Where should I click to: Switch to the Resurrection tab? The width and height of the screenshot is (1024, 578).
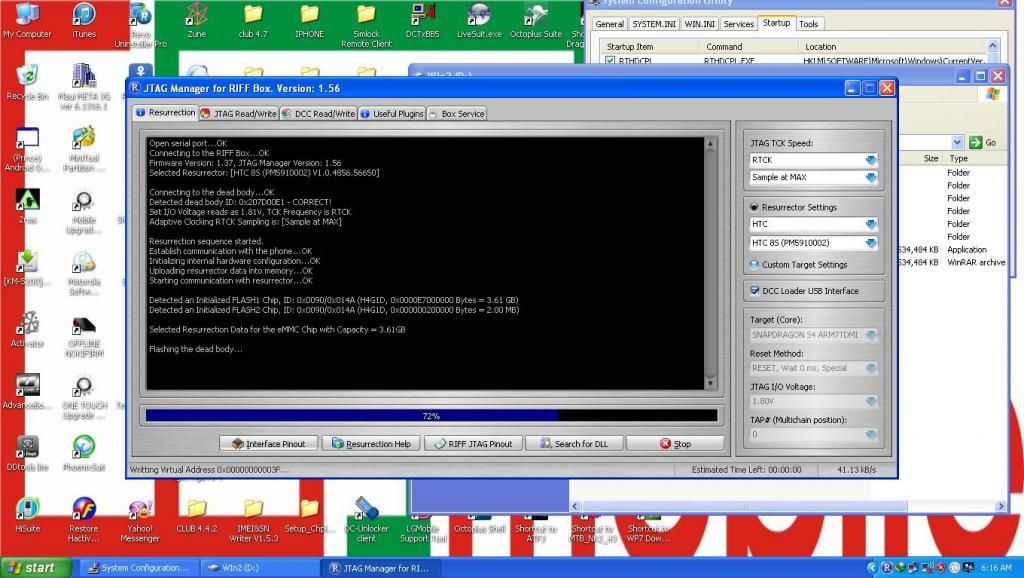(166, 112)
